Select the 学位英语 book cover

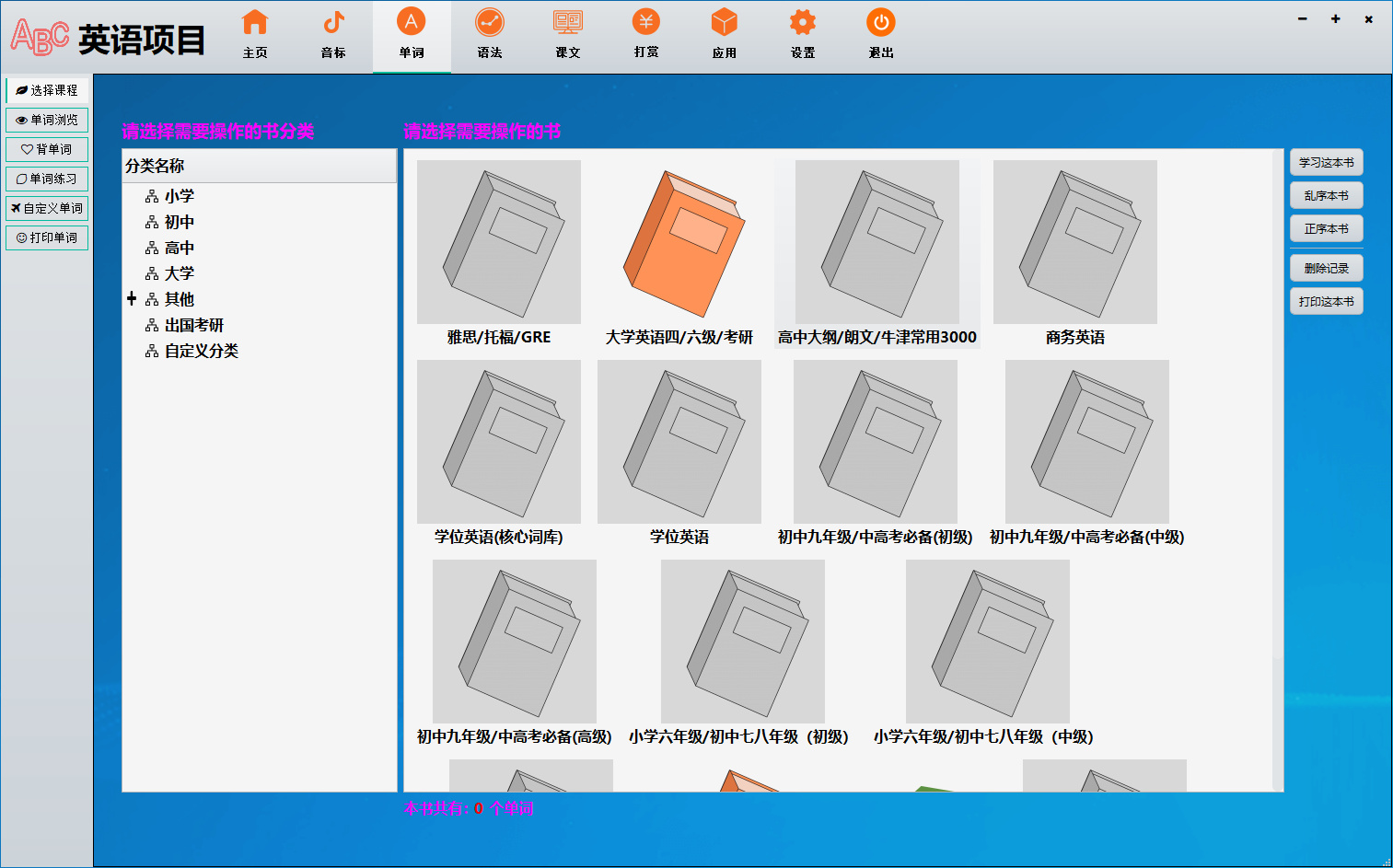coord(679,442)
